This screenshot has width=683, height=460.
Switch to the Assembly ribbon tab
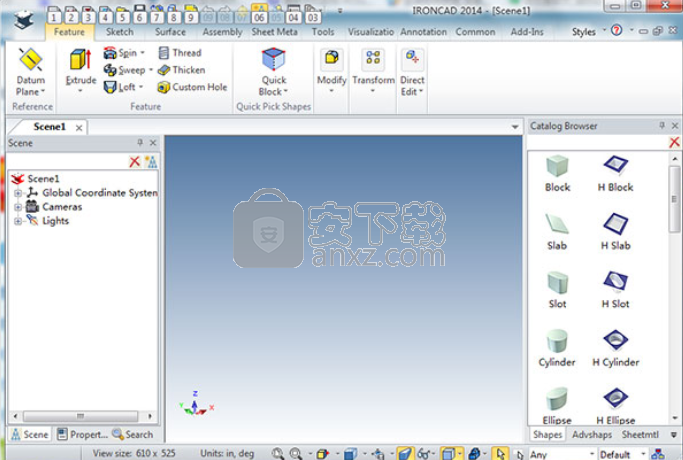tap(222, 32)
